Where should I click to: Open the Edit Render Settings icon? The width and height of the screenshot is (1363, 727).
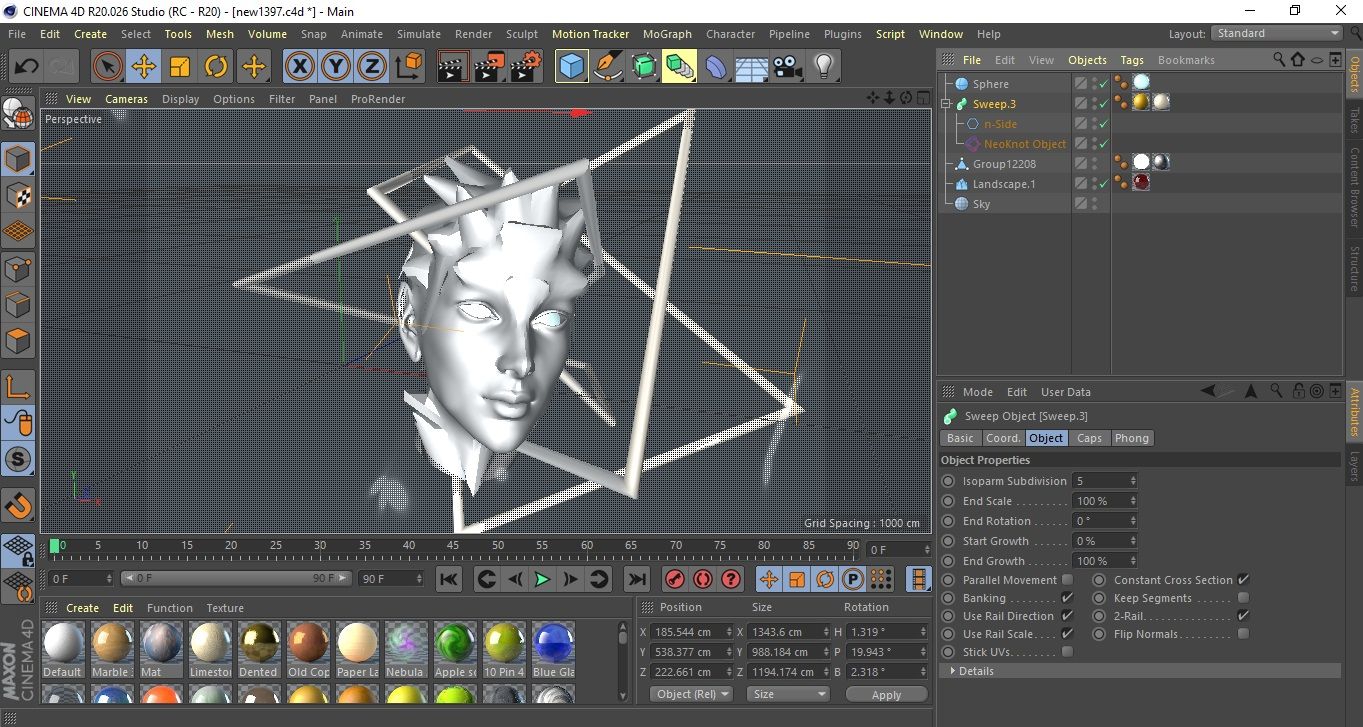[x=526, y=67]
